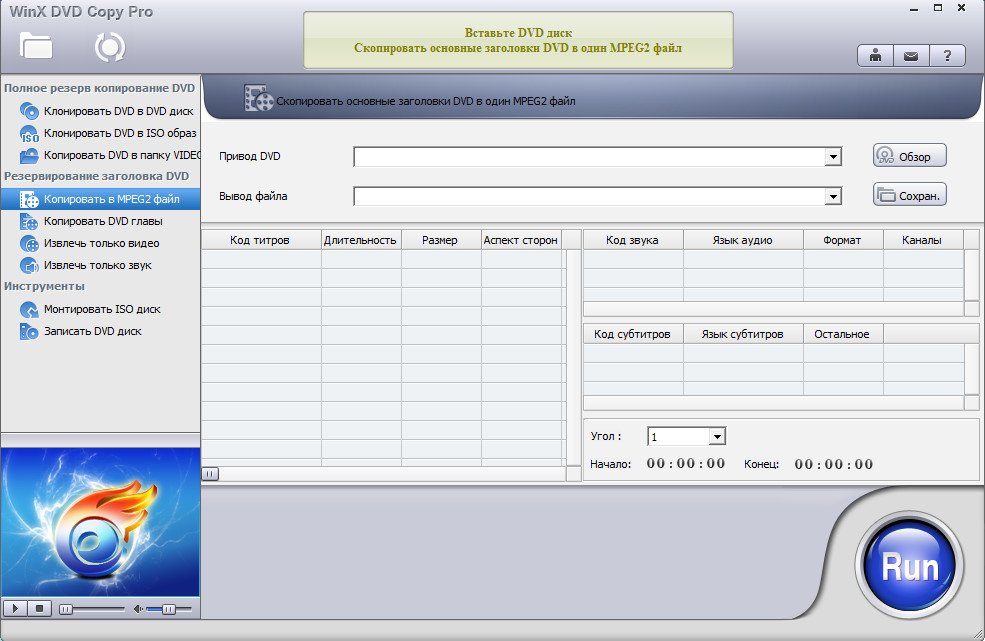Select Копировать DVD в папку VIDEO
This screenshot has width=985, height=641.
click(122, 155)
